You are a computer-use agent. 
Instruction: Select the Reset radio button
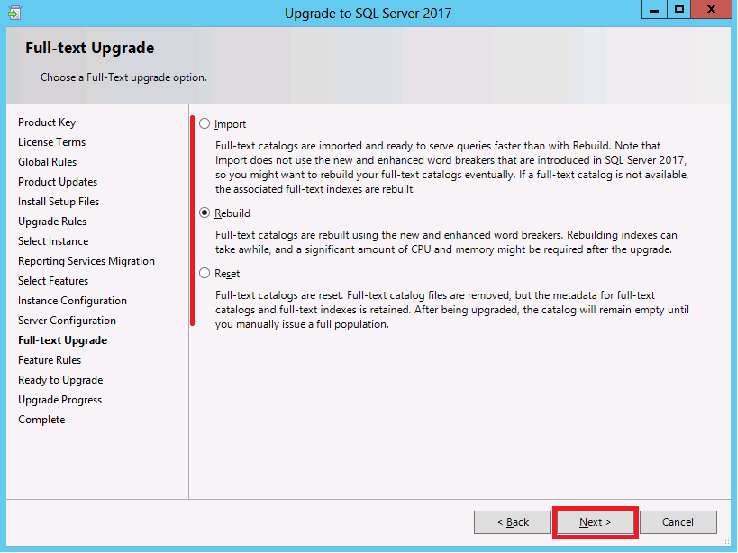point(204,273)
